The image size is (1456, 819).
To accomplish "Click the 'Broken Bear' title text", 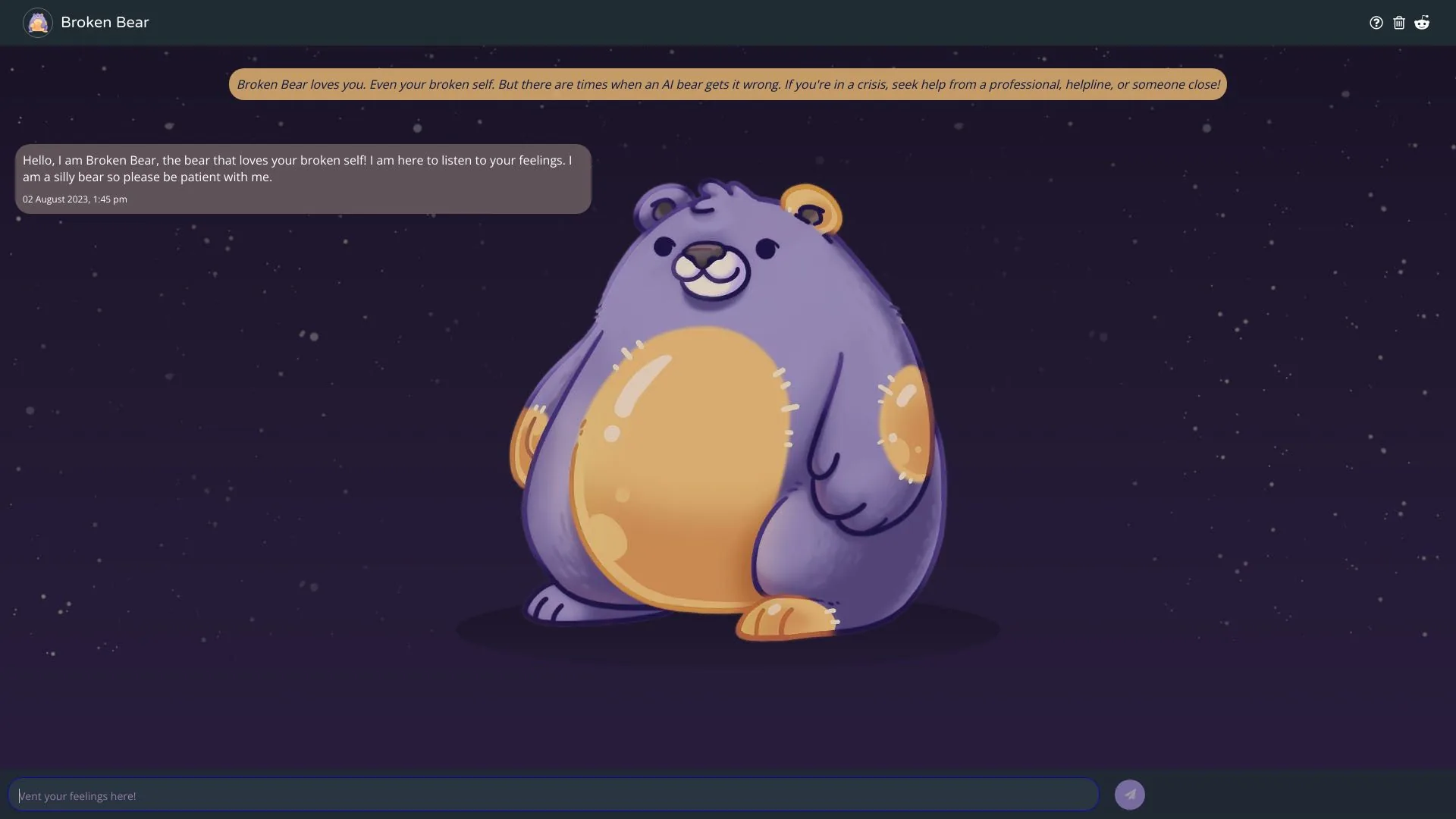I will [105, 23].
